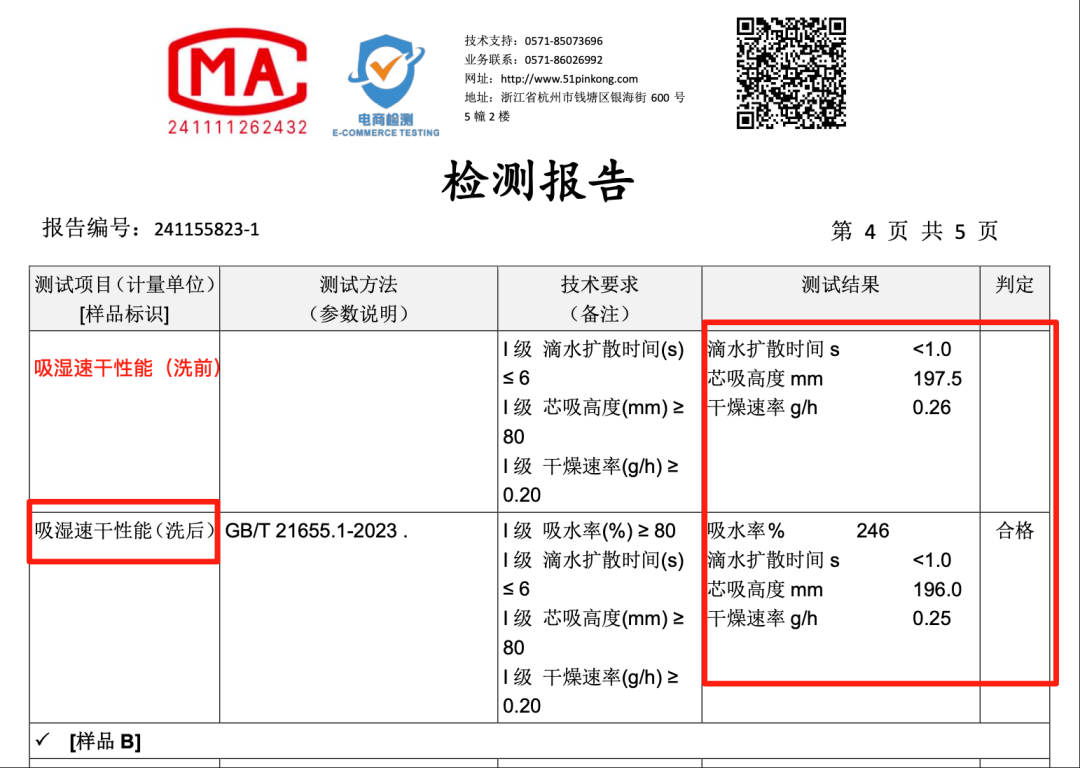Click I级 干燥速率(g/h) ≥ requirement in 洗后 row

[591, 677]
